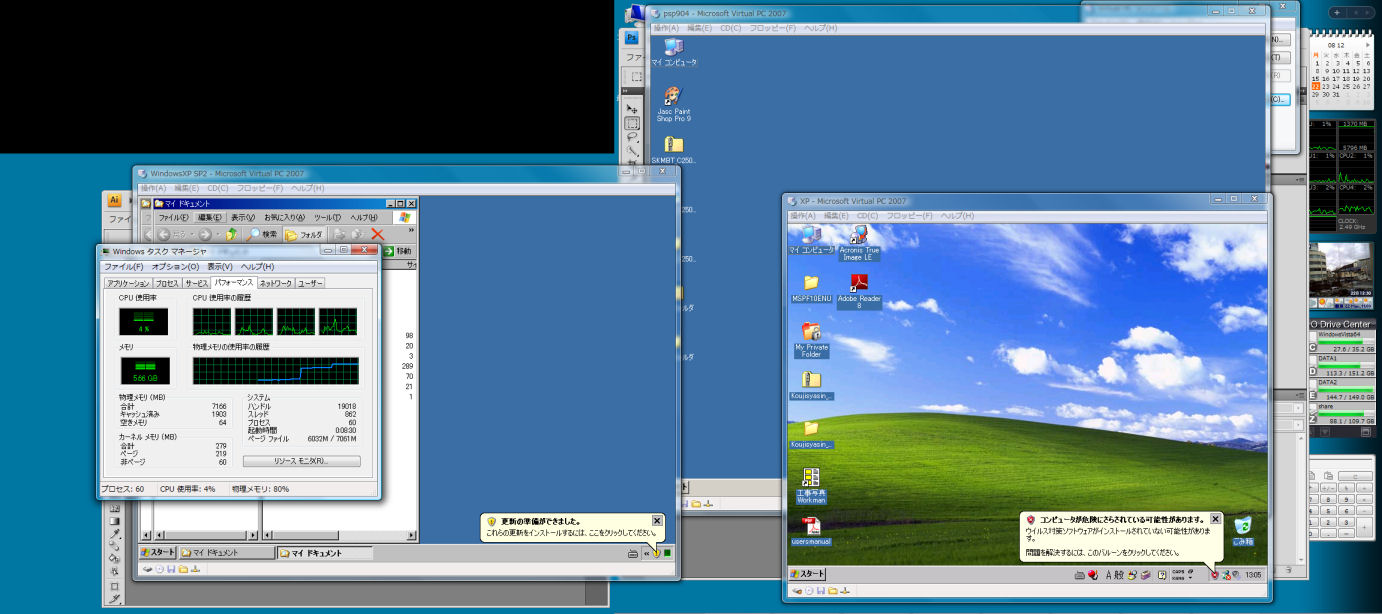Image resolution: width=1382 pixels, height=614 pixels.
Task: Click the Folders toolbar button in My Documents
Action: 304,234
